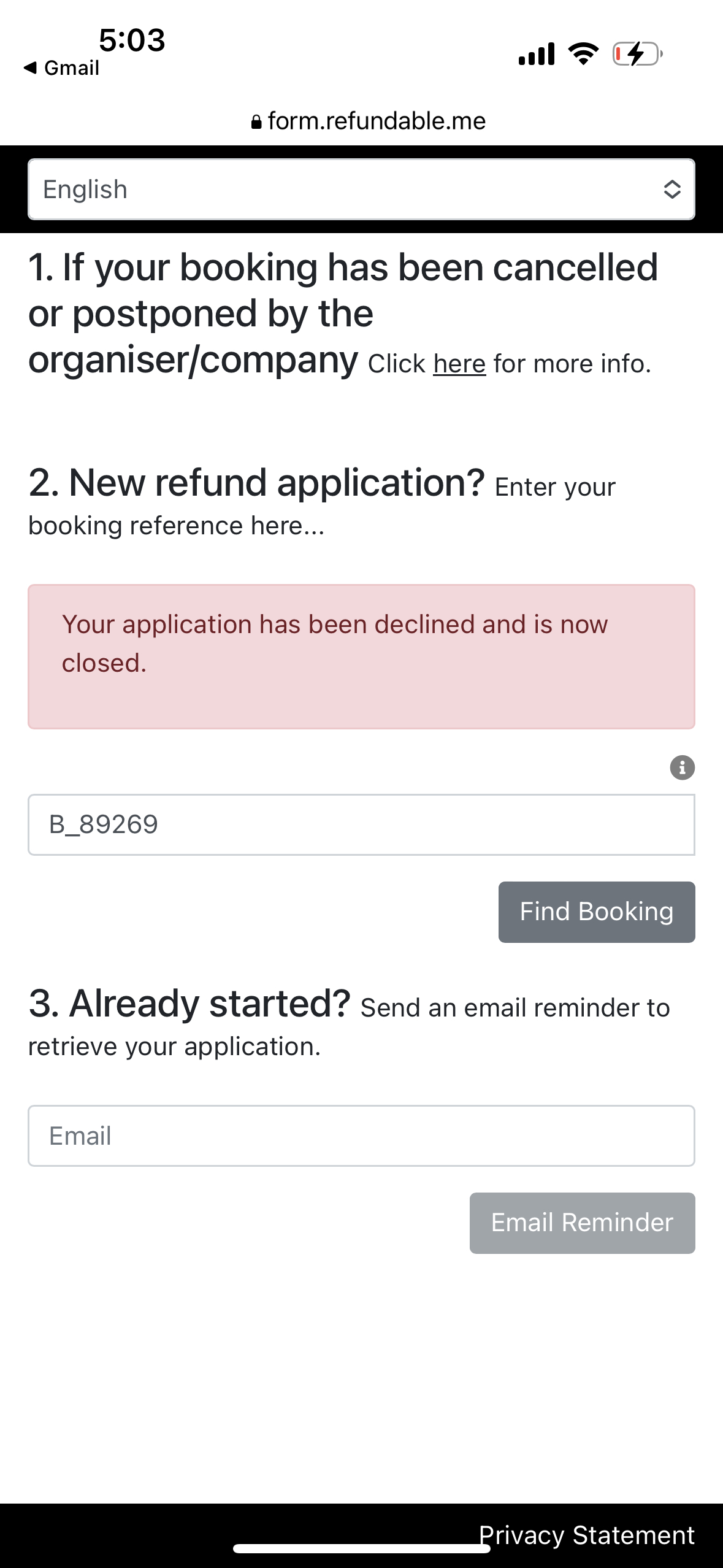Click into the Email input field
Screen dimensions: 723x1568
tap(361, 1136)
